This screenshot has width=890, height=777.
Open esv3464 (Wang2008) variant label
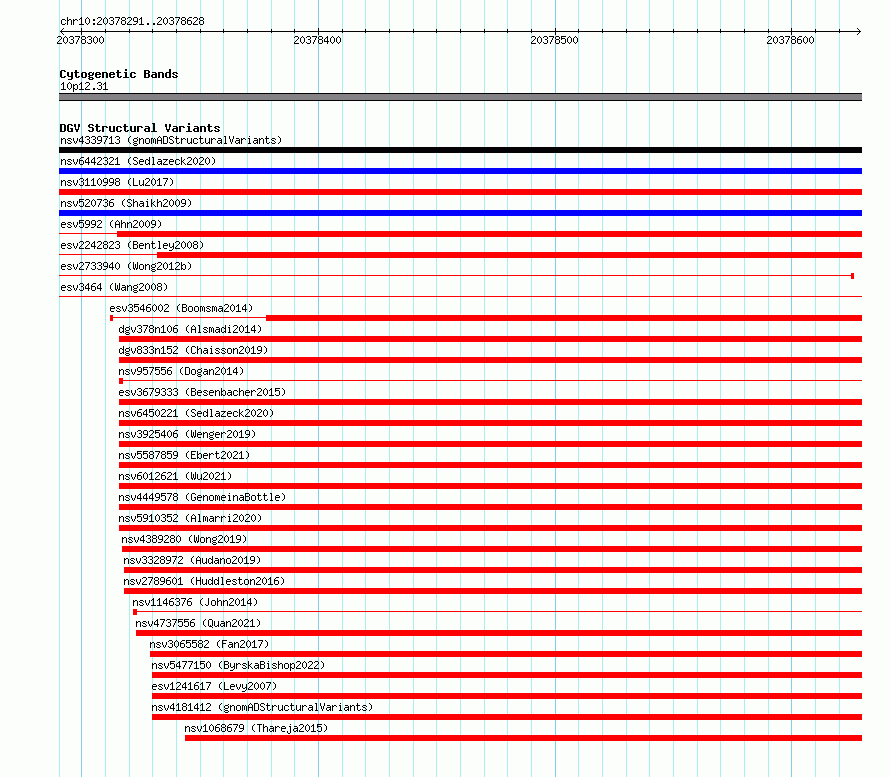(x=114, y=287)
